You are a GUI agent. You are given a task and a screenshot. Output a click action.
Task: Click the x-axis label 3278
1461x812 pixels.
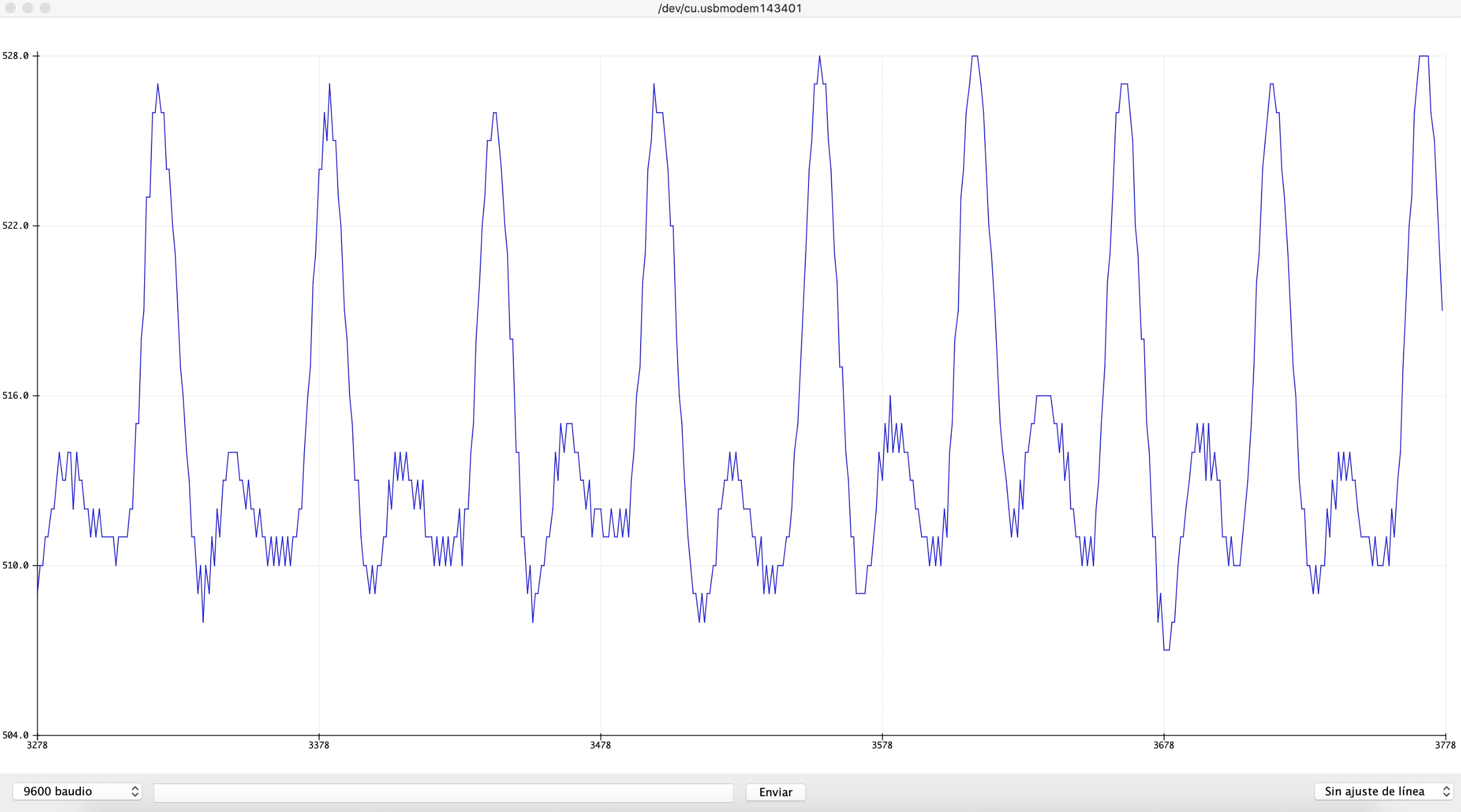coord(38,745)
